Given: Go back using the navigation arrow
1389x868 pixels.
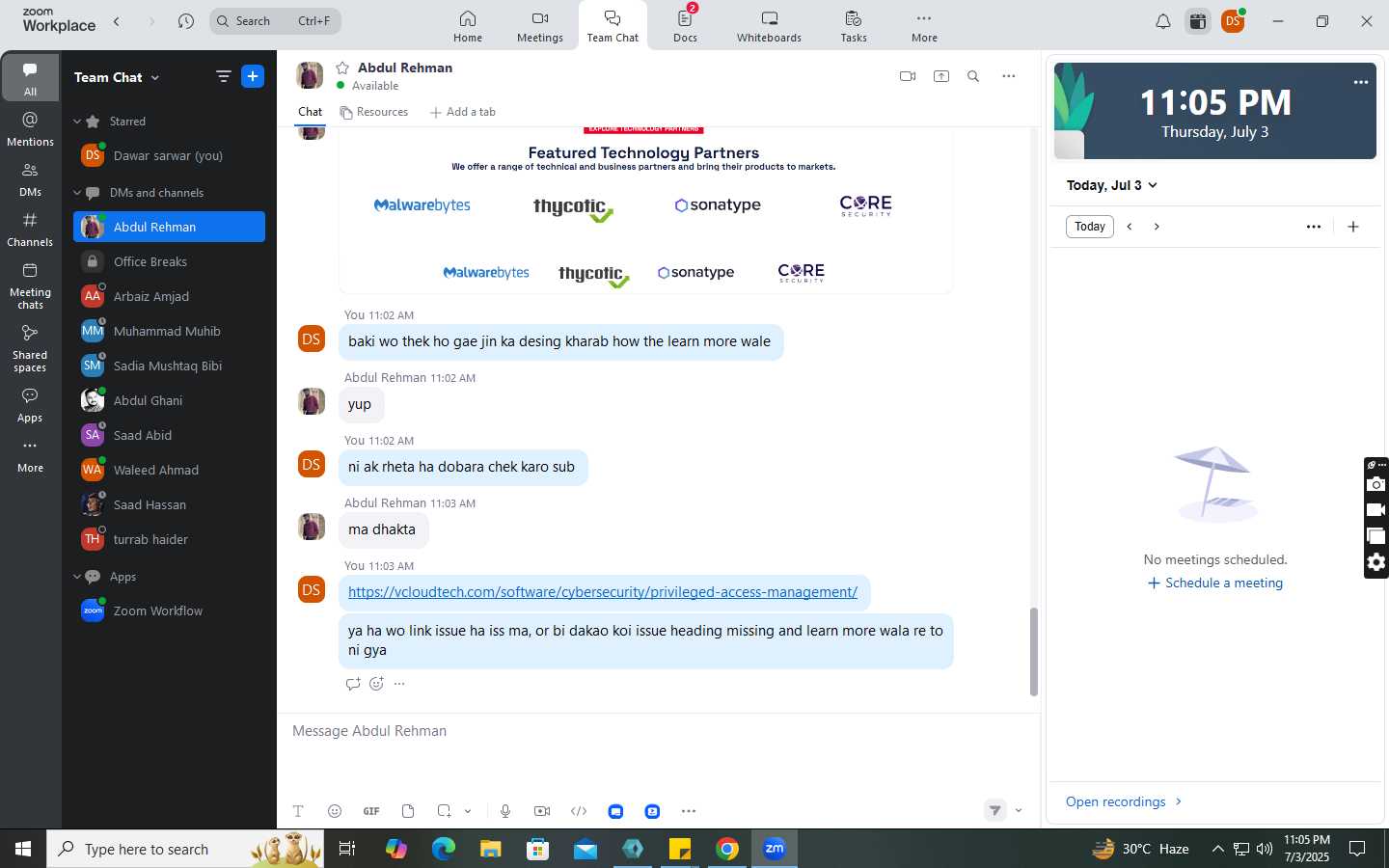Looking at the screenshot, I should point(117,20).
